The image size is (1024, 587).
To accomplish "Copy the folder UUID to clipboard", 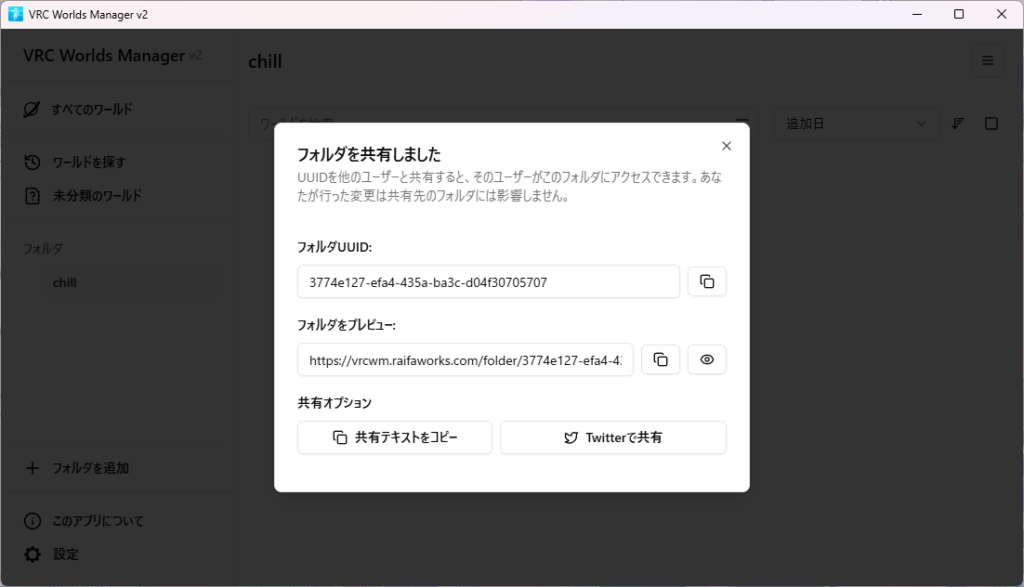I will click(x=707, y=282).
